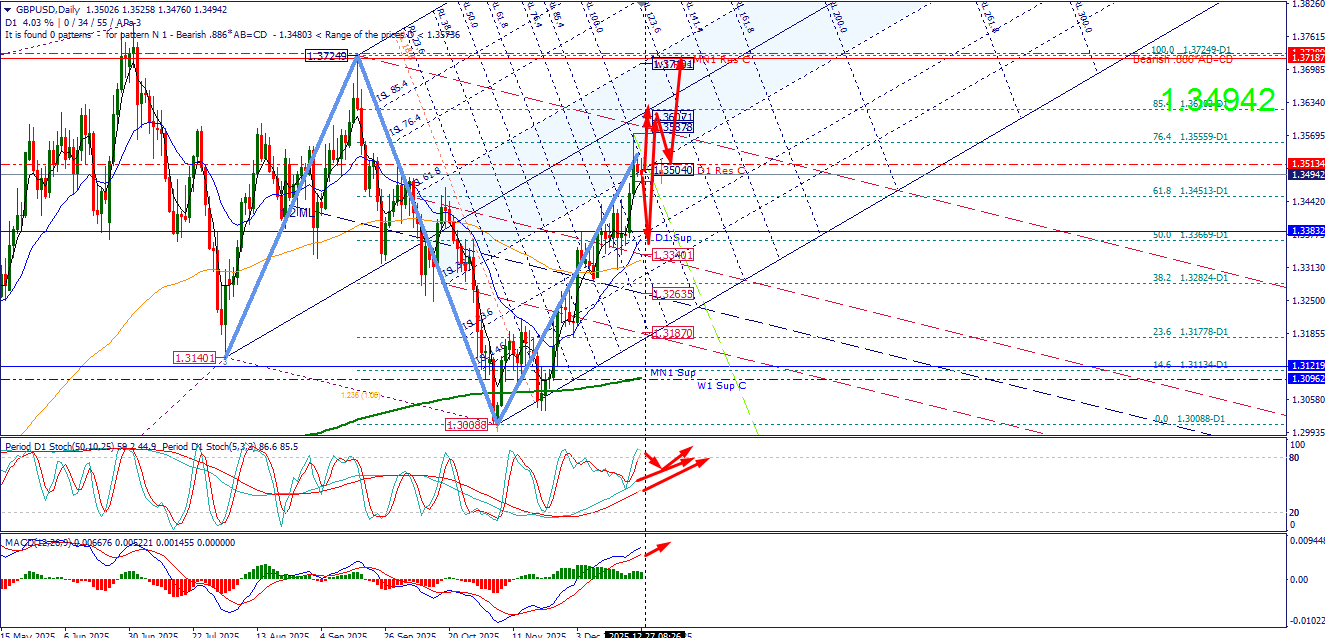The width and height of the screenshot is (1325, 638).
Task: Click the 'W1 Sup C' support label
Action: point(721,385)
